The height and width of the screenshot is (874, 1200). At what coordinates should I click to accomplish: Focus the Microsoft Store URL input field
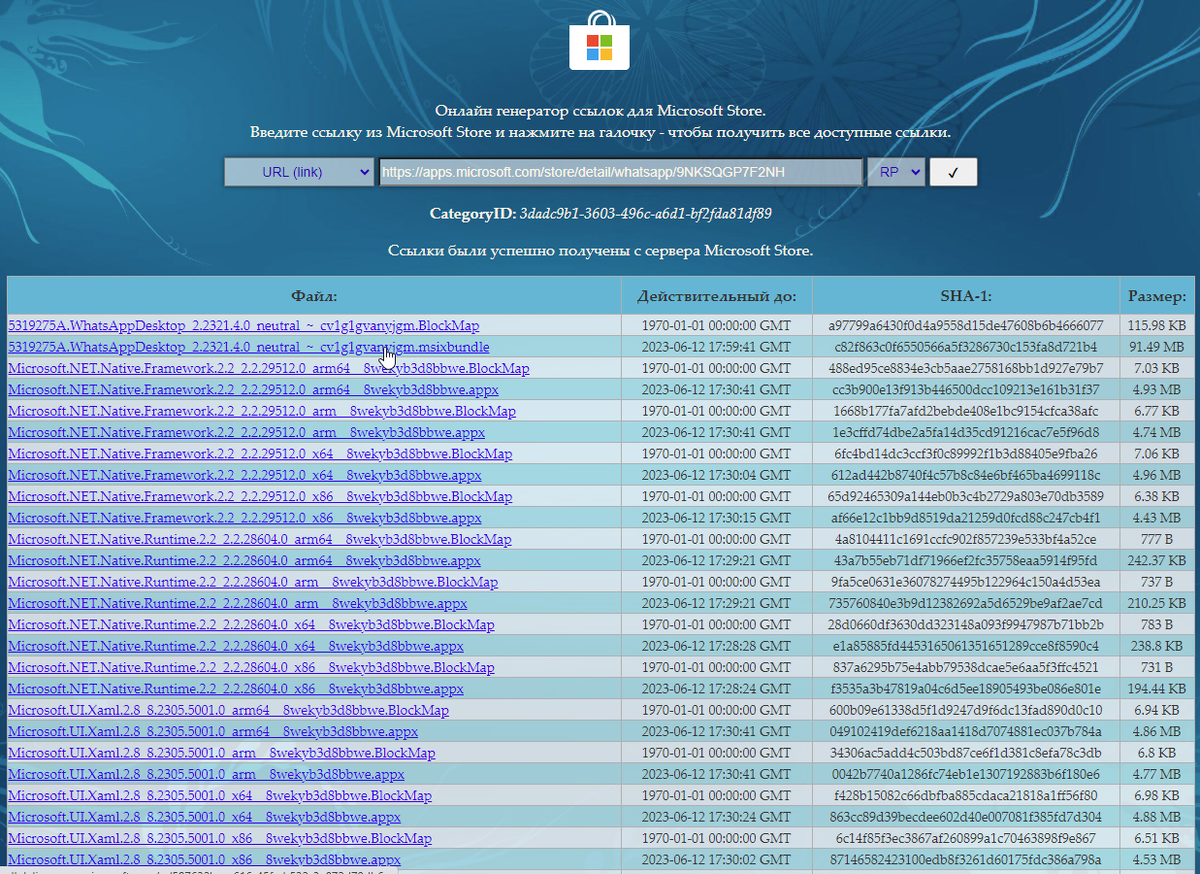tap(620, 172)
